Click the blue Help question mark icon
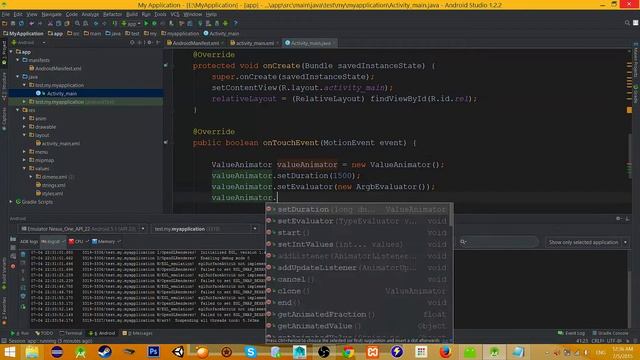The height and width of the screenshot is (360, 640). click(235, 24)
